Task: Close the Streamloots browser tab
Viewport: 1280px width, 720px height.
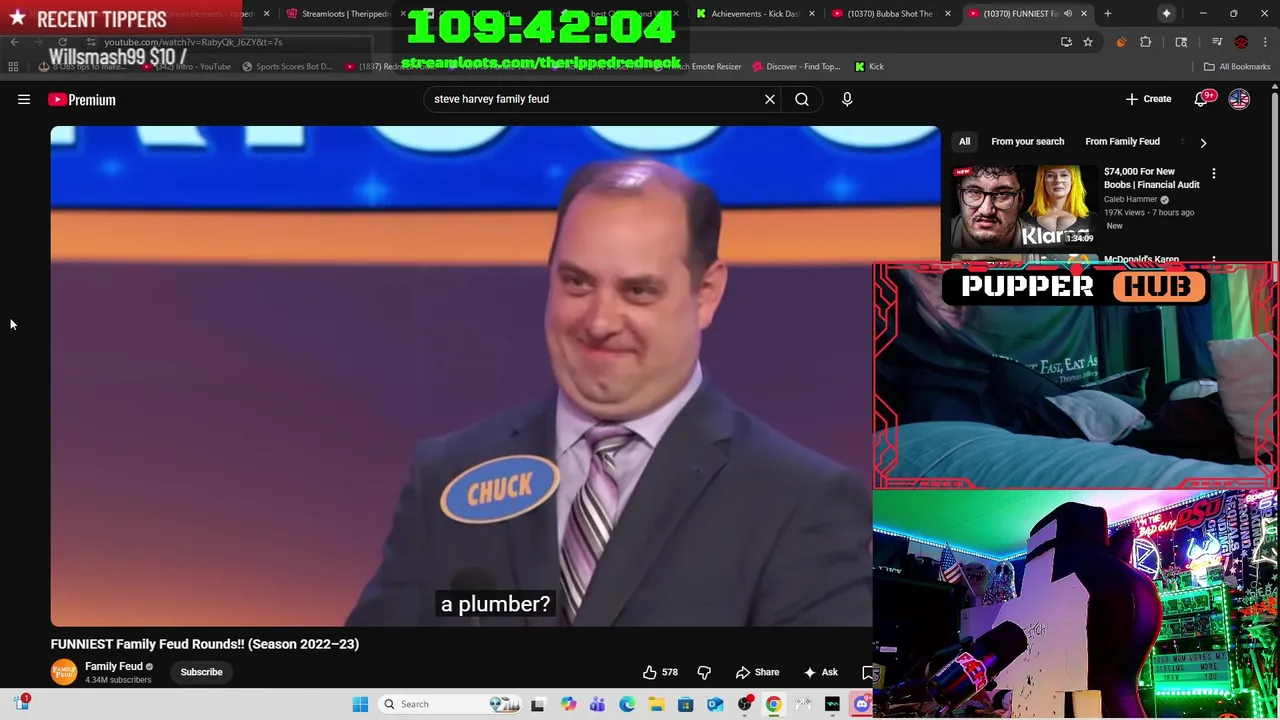Action: pyautogui.click(x=403, y=14)
